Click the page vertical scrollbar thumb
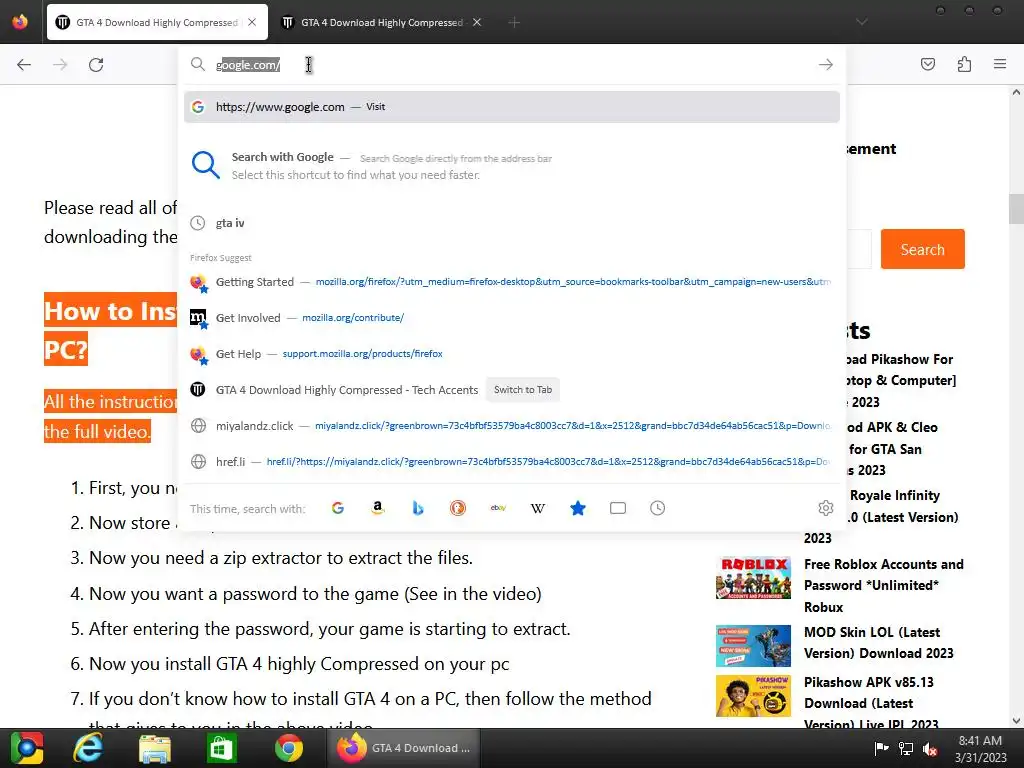Image resolution: width=1024 pixels, height=768 pixels. (x=1016, y=209)
